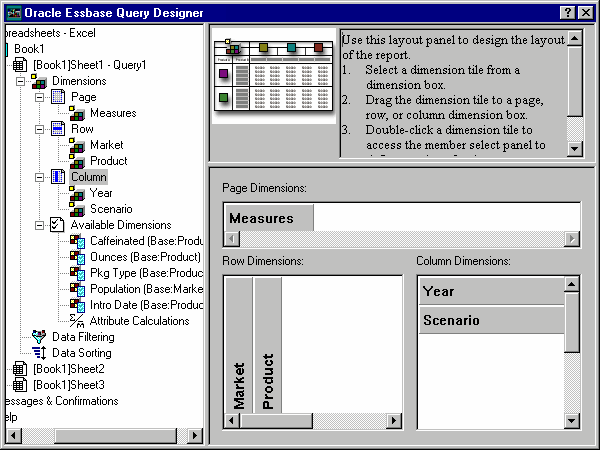Click the Market dimension icon in tree
Viewport: 600px width, 450px height.
click(77, 145)
